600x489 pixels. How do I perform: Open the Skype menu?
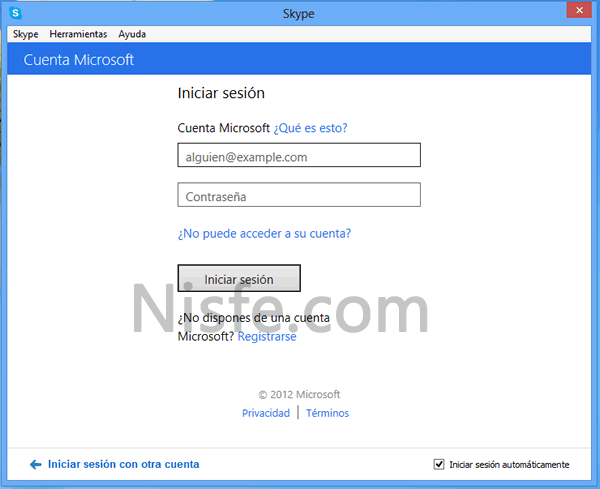26,34
